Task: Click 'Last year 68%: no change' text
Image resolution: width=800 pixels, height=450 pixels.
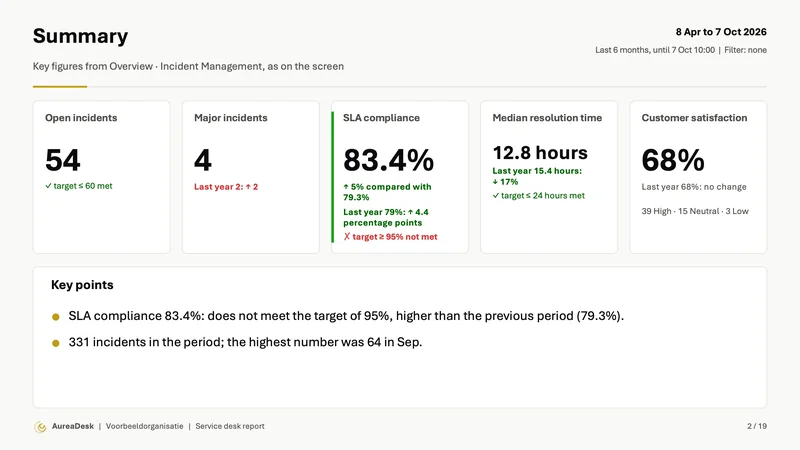Action: [x=694, y=187]
